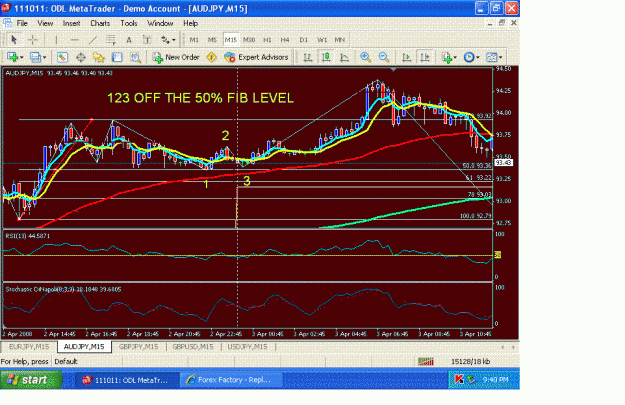
Task: Click the current price label 93.43
Action: pos(503,162)
